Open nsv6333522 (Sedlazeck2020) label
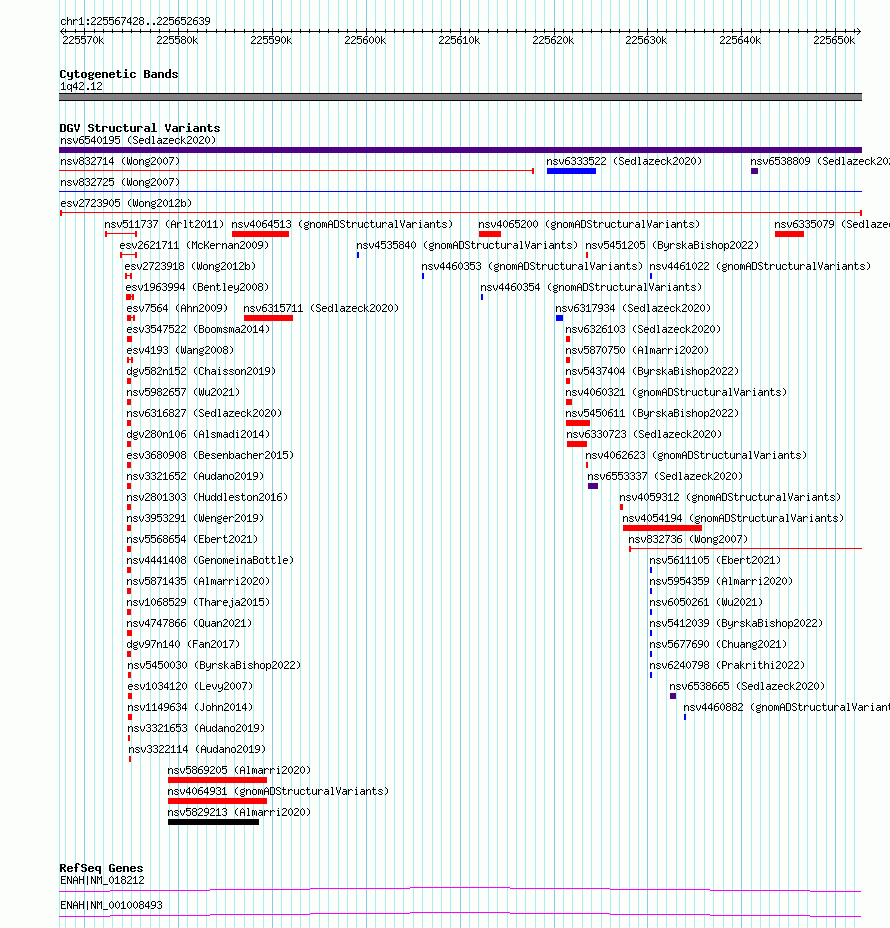Viewport: 890px width, 928px height. point(624,161)
